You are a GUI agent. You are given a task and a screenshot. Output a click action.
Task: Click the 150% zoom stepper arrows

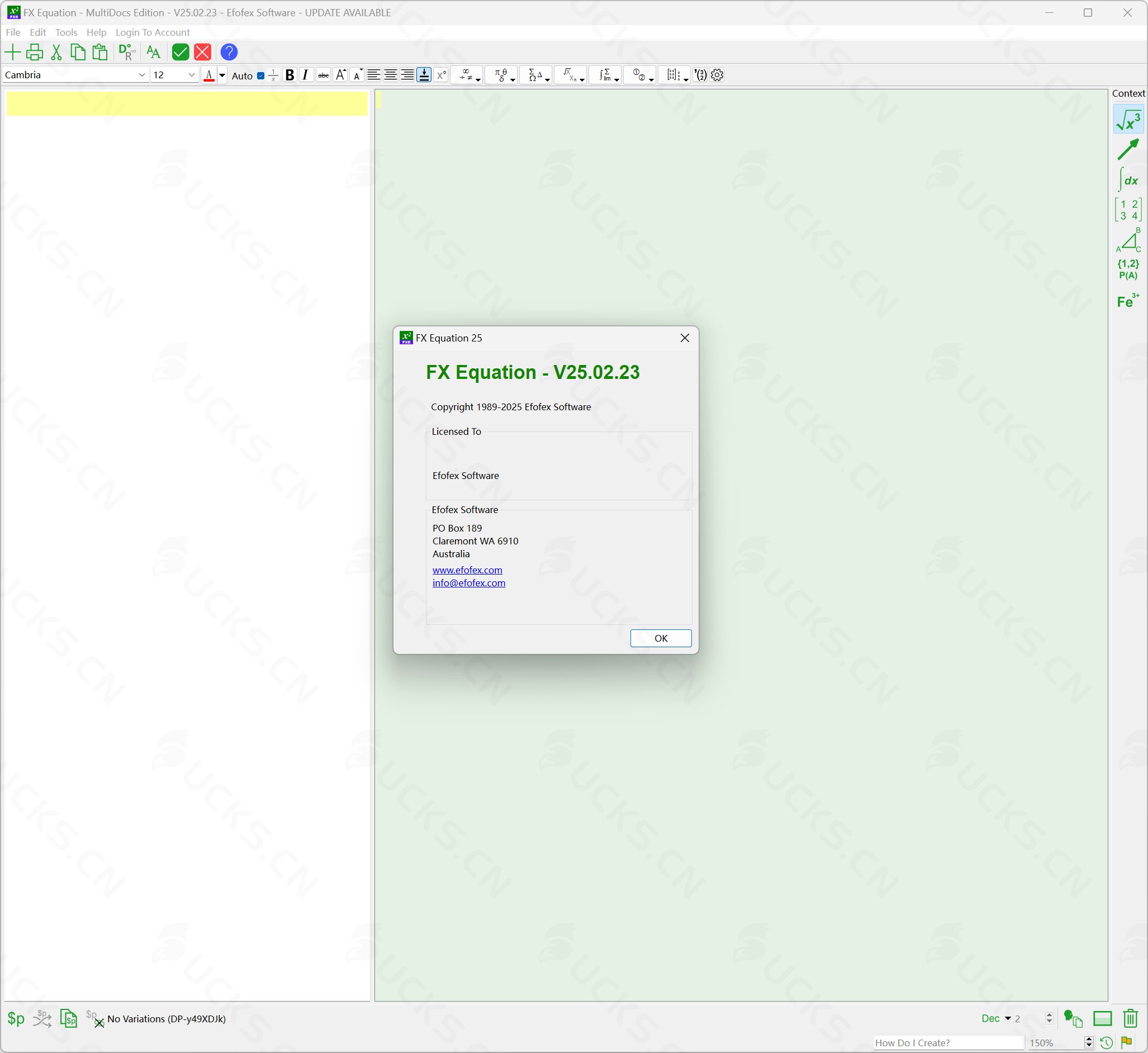coord(1089,1043)
